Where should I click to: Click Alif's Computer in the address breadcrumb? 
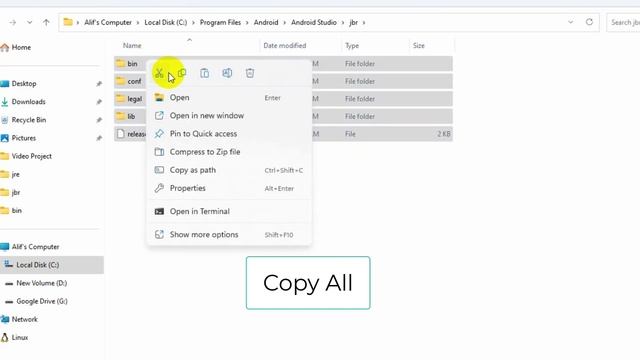[x=108, y=22]
